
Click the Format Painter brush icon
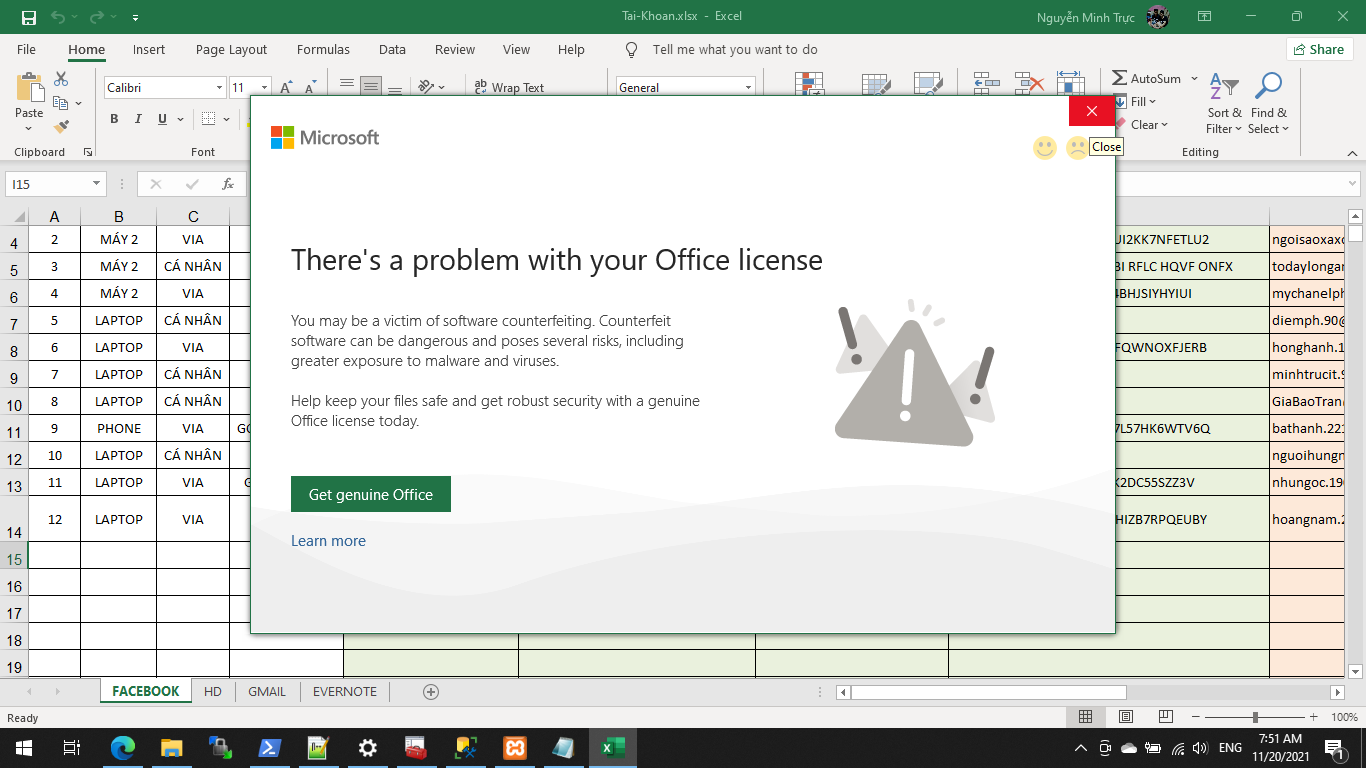[61, 127]
